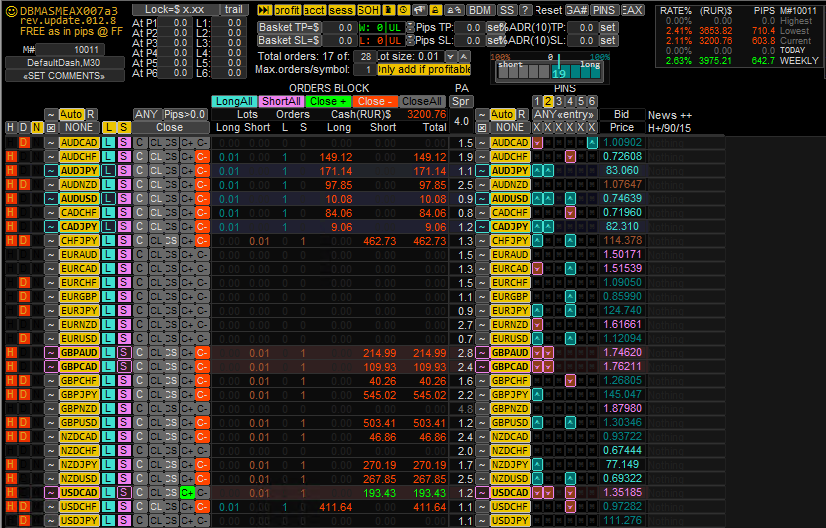Click the Pips SL value field
Image resolution: width=826 pixels, height=528 pixels.
pyautogui.click(x=469, y=41)
